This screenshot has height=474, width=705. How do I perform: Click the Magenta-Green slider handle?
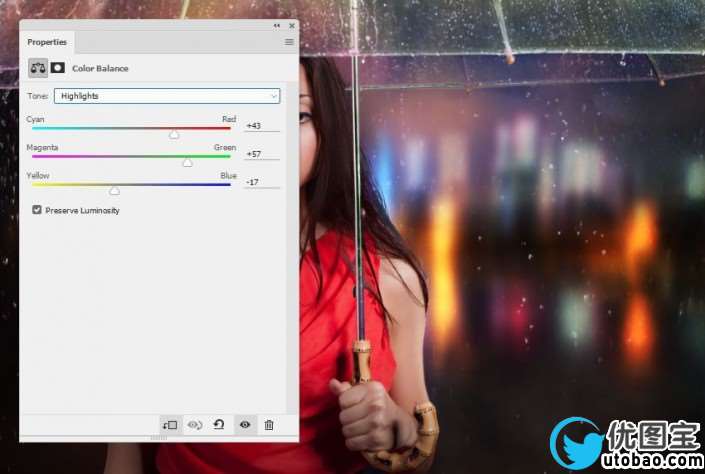[x=187, y=163]
